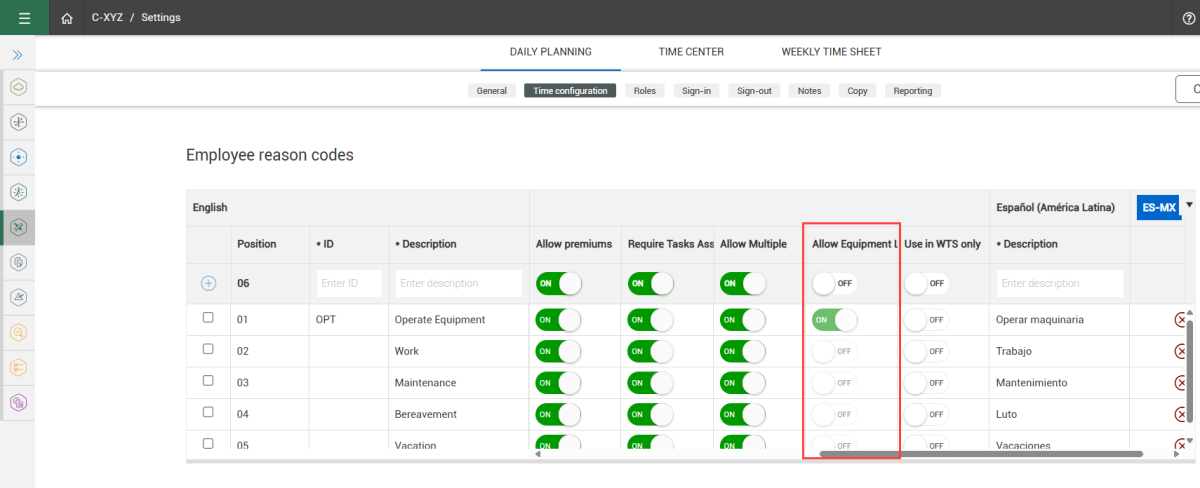Image resolution: width=1200 pixels, height=488 pixels.
Task: Open the ES-MX language dropdown arrow
Action: 1189,205
